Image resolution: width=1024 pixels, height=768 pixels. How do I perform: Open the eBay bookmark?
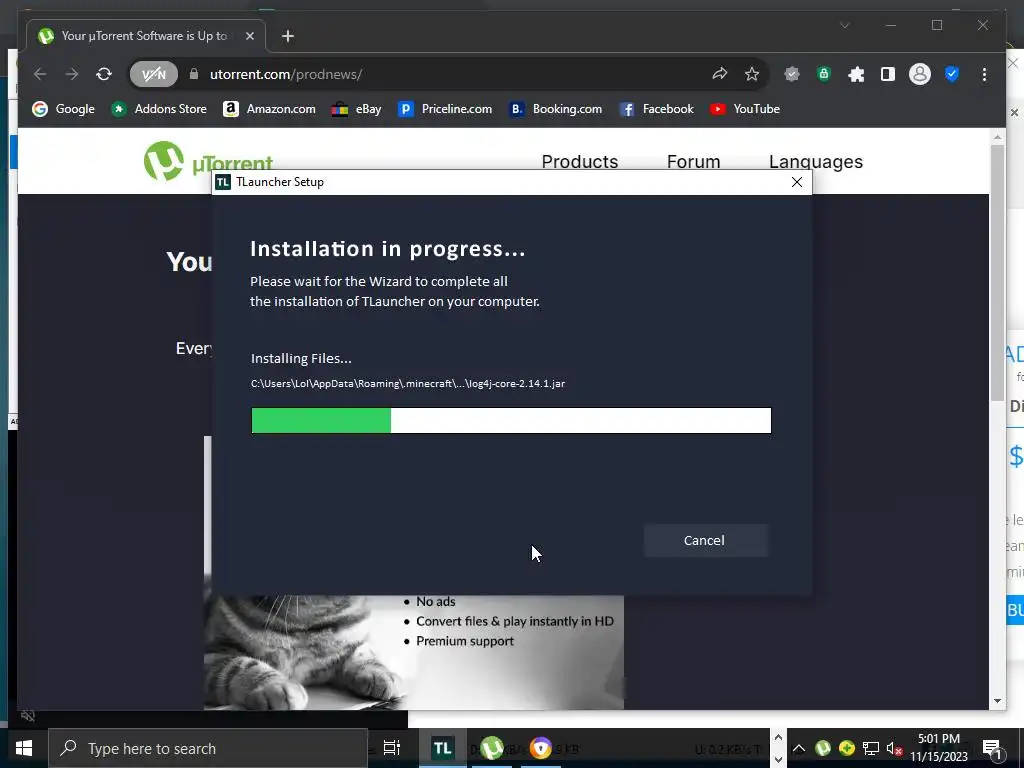(x=357, y=109)
